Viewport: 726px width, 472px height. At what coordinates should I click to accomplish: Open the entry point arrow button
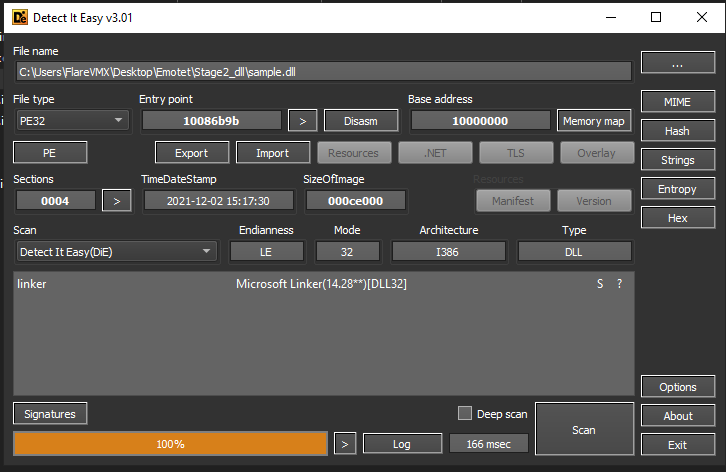pyautogui.click(x=303, y=121)
